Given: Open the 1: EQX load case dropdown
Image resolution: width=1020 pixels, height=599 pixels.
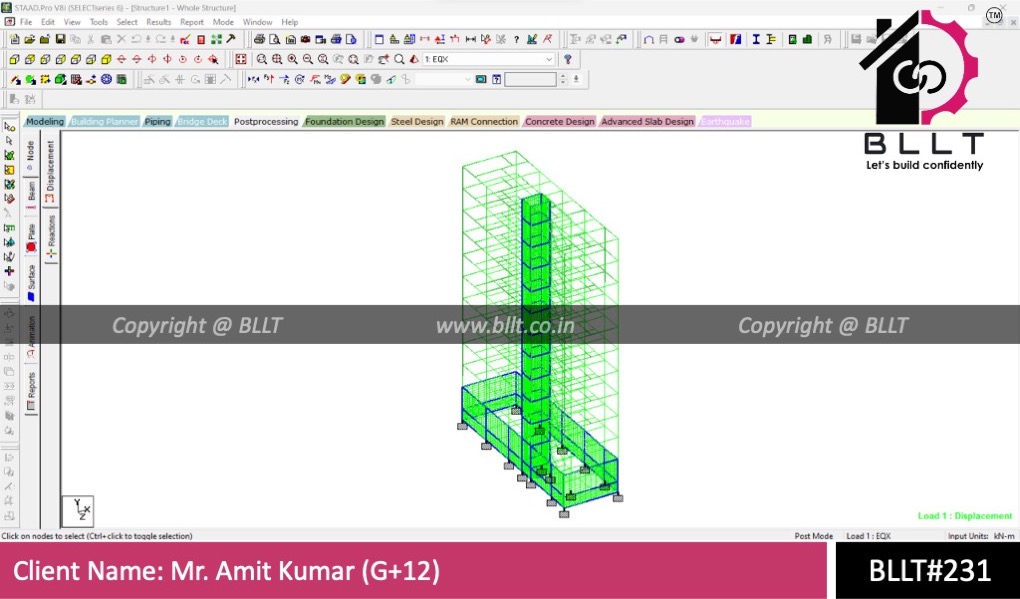Looking at the screenshot, I should pos(489,59).
